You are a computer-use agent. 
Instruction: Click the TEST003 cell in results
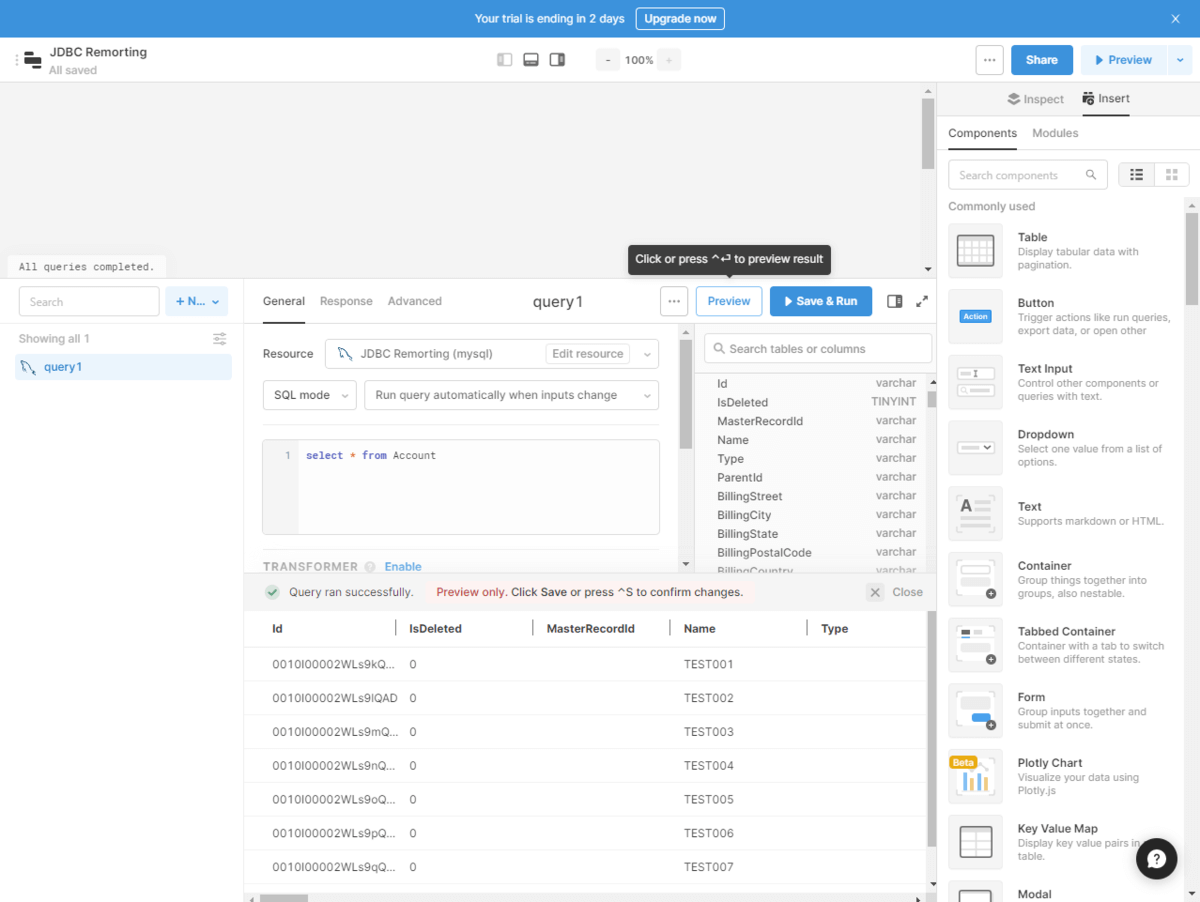(x=709, y=732)
